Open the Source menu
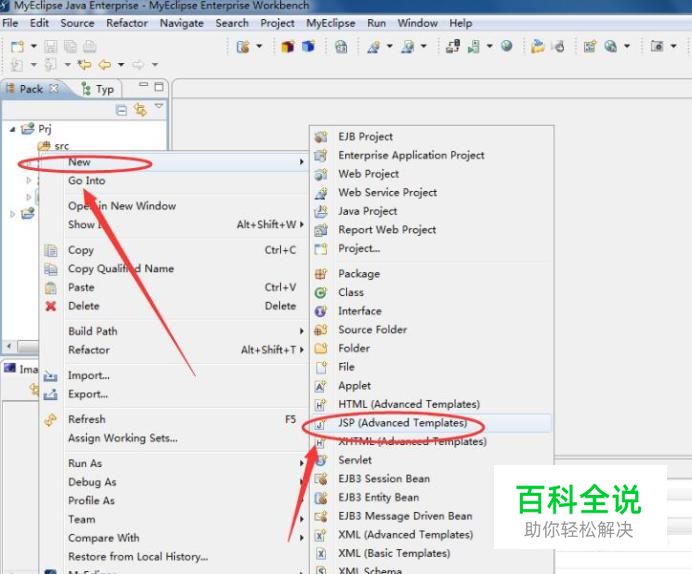The height and width of the screenshot is (574, 692). pos(77,23)
